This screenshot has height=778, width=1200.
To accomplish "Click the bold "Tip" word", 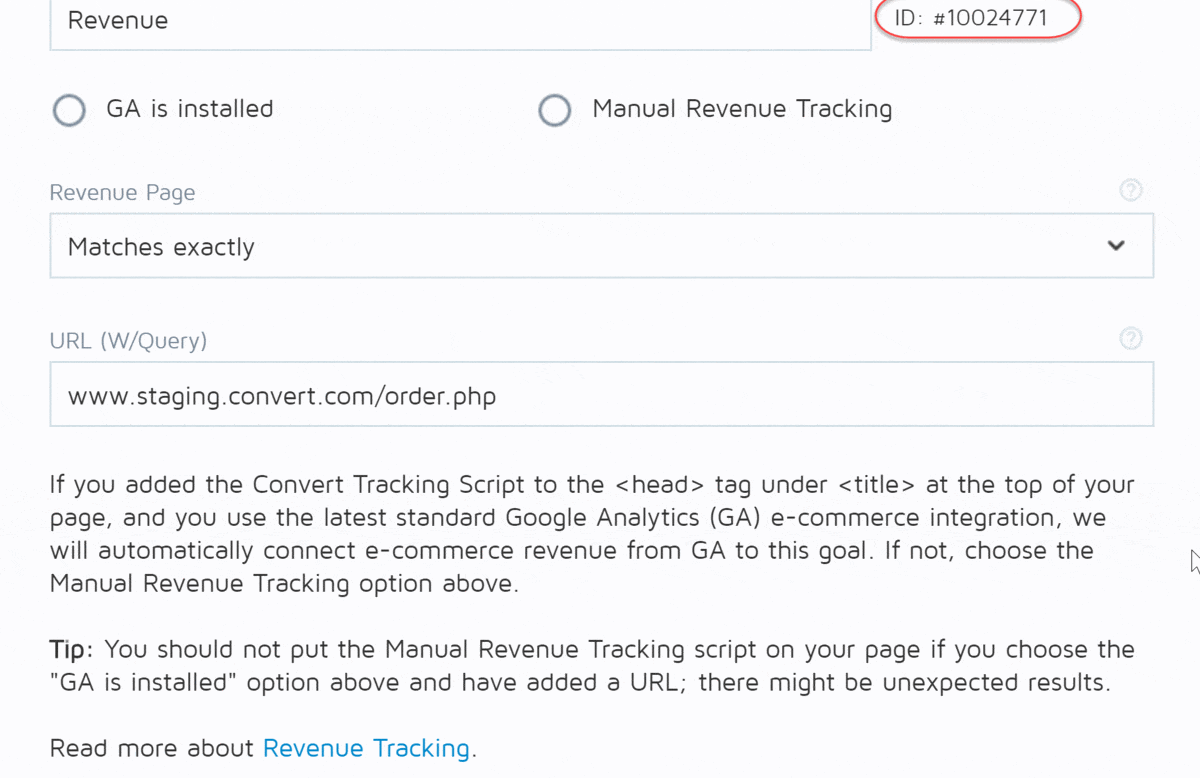I will (x=70, y=649).
